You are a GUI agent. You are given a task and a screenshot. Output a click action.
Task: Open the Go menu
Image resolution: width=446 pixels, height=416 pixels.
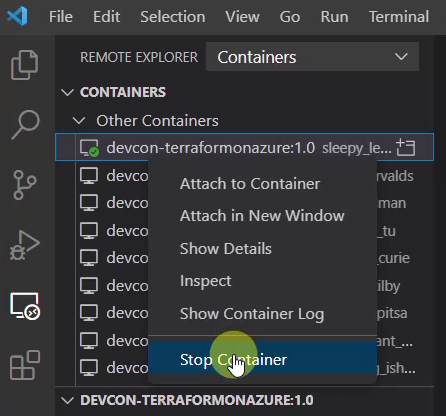[290, 17]
